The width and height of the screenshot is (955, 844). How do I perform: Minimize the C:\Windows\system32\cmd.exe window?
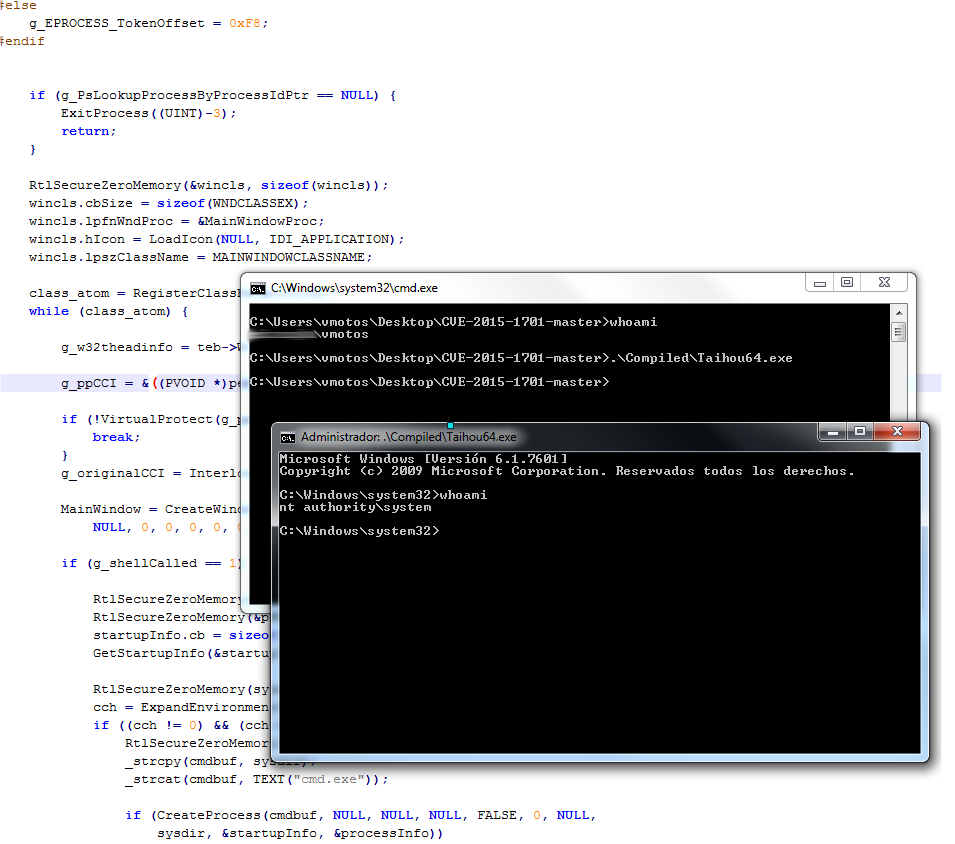pyautogui.click(x=820, y=283)
